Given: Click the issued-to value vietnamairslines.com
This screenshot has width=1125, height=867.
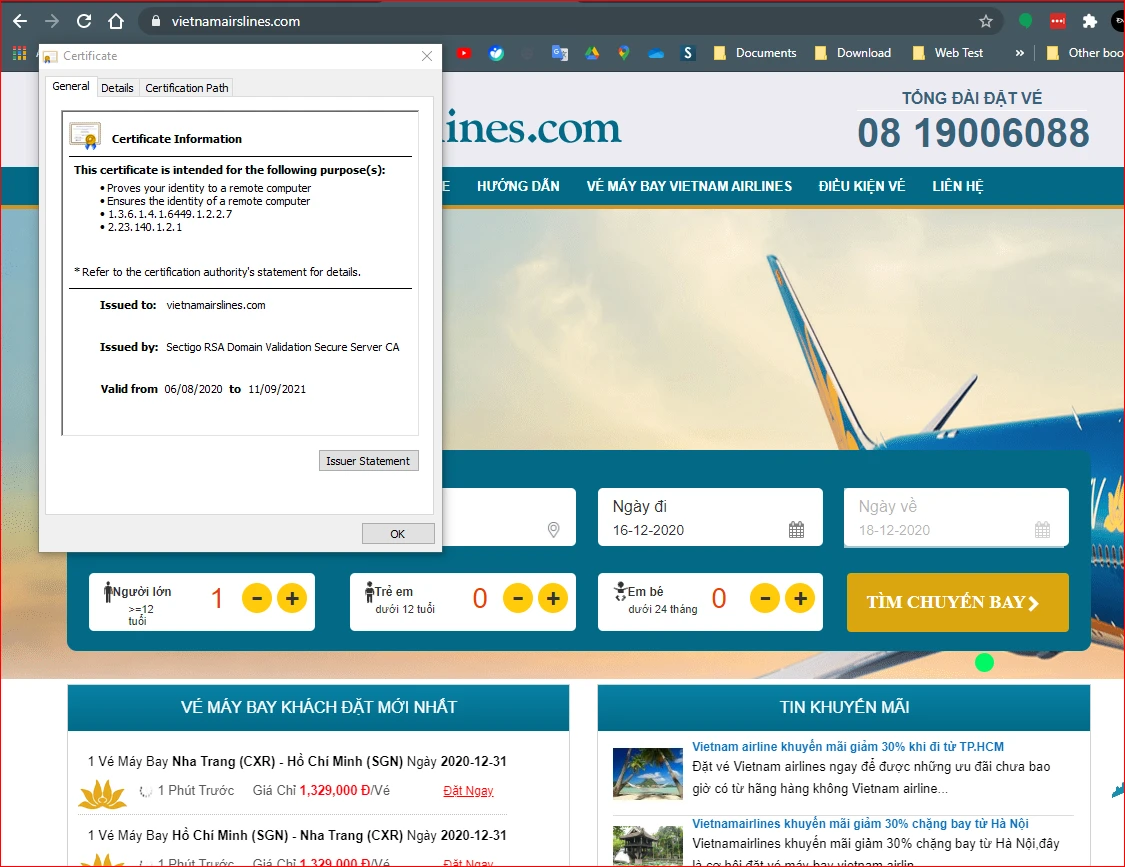Looking at the screenshot, I should tap(216, 305).
